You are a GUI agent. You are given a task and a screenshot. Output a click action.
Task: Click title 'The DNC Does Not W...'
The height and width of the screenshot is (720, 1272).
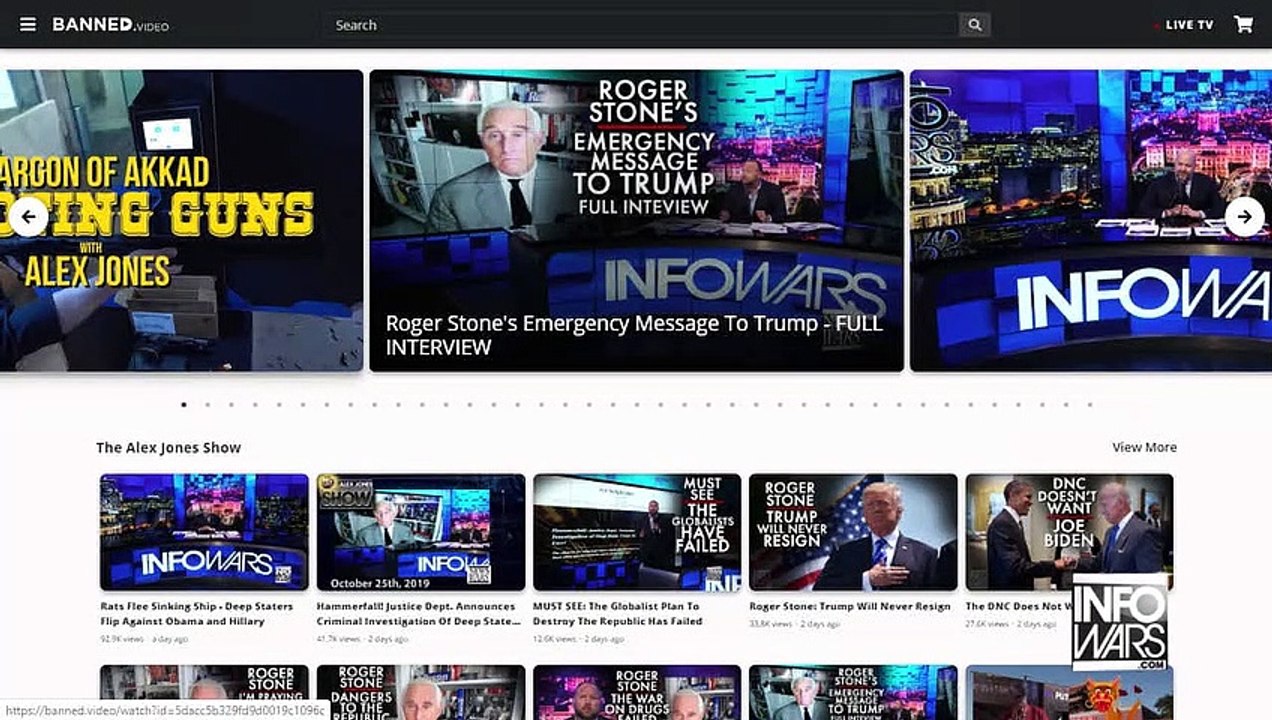1018,606
